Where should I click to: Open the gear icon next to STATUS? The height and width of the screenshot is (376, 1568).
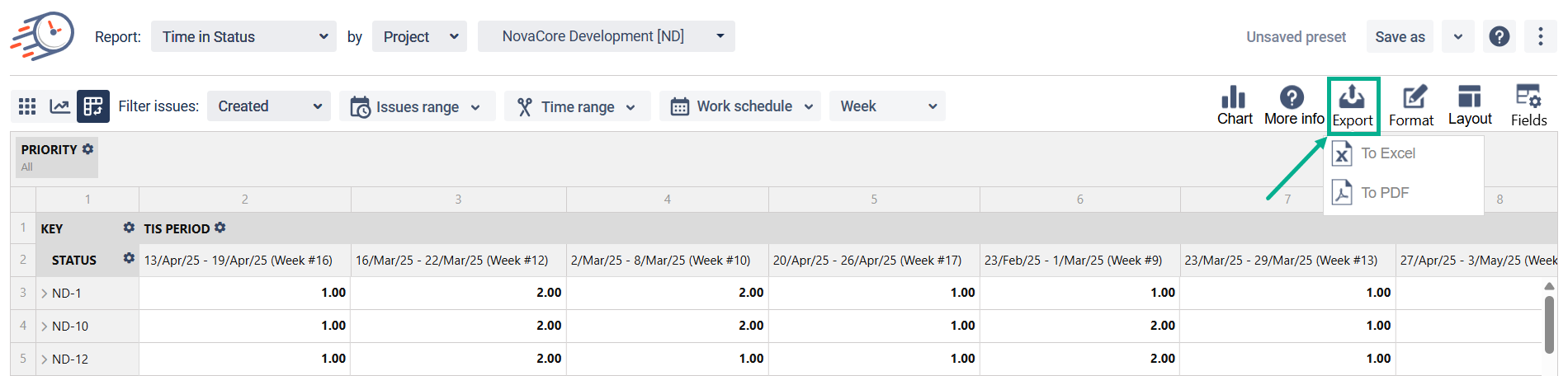(x=129, y=258)
